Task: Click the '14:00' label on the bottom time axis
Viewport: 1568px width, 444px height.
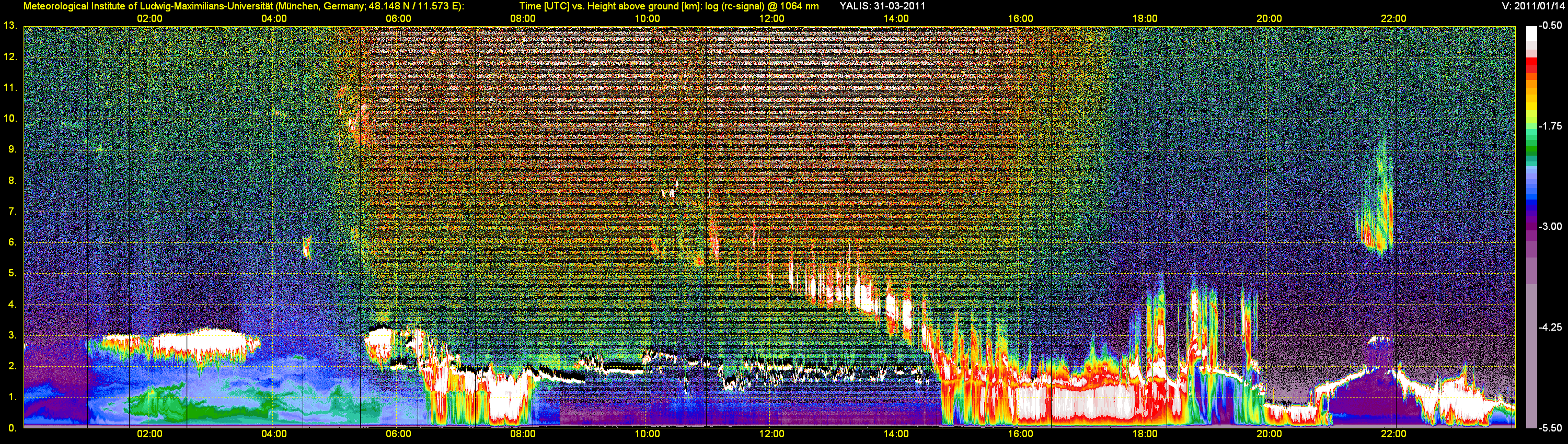Action: pyautogui.click(x=896, y=434)
